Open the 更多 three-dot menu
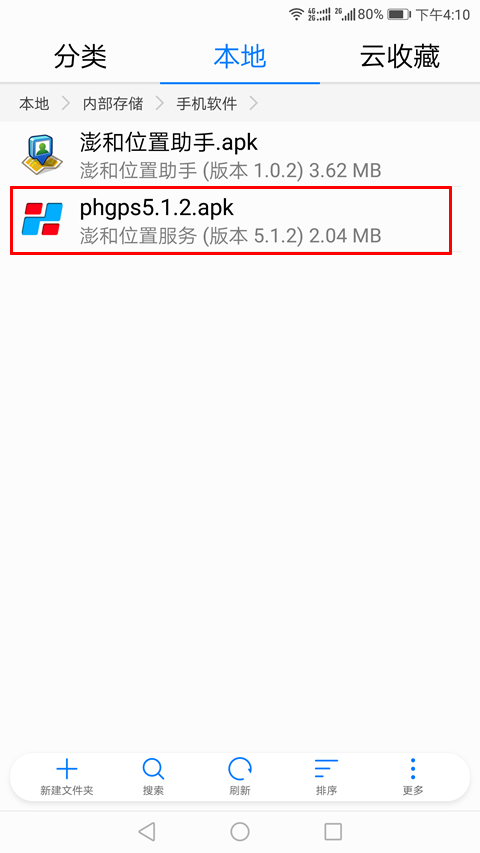This screenshot has height=853, width=480. coord(413,769)
